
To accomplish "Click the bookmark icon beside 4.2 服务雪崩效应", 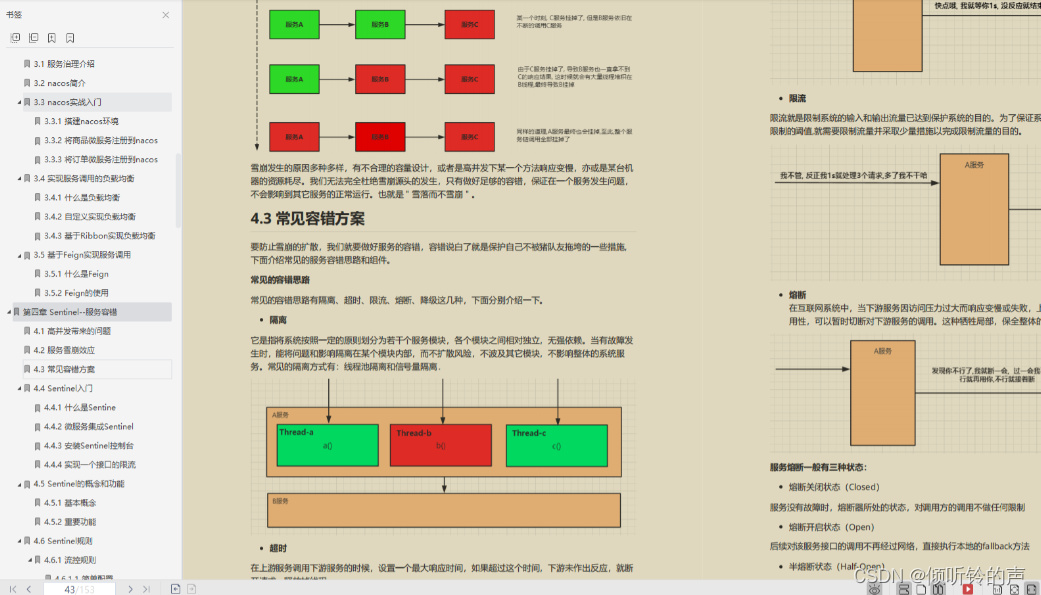I will pyautogui.click(x=27, y=350).
